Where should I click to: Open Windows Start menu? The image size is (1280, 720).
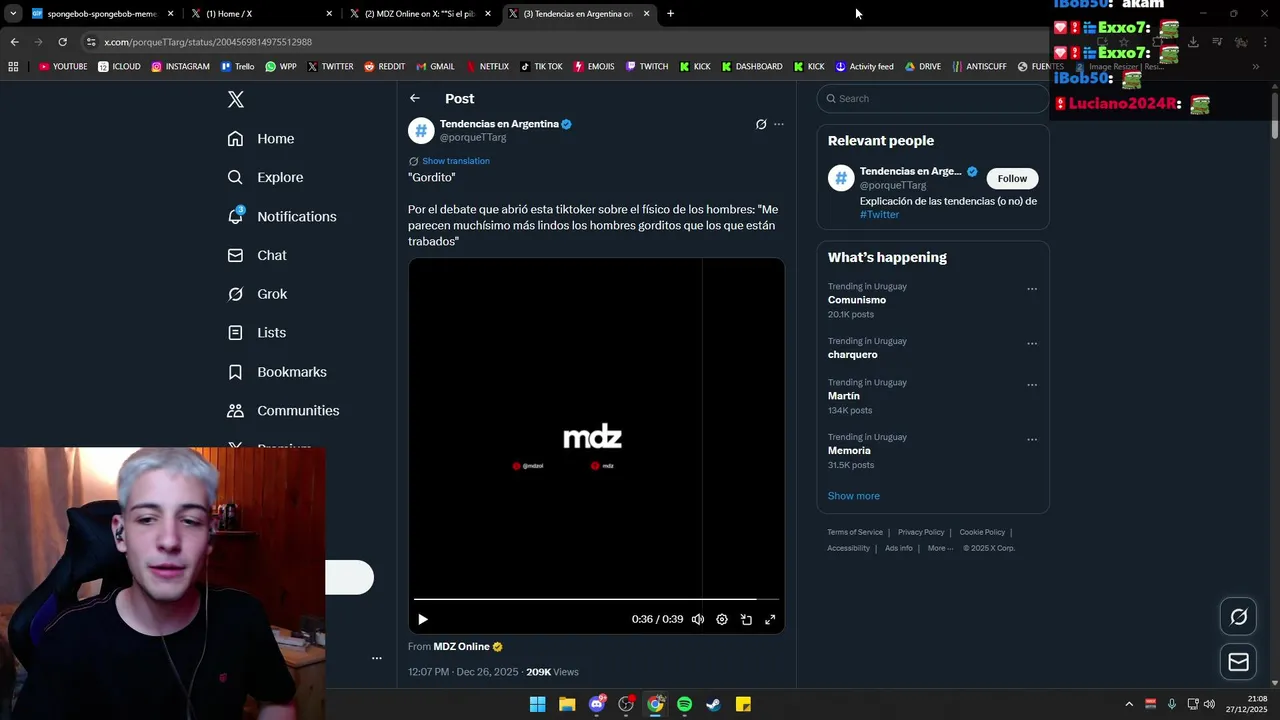(538, 704)
